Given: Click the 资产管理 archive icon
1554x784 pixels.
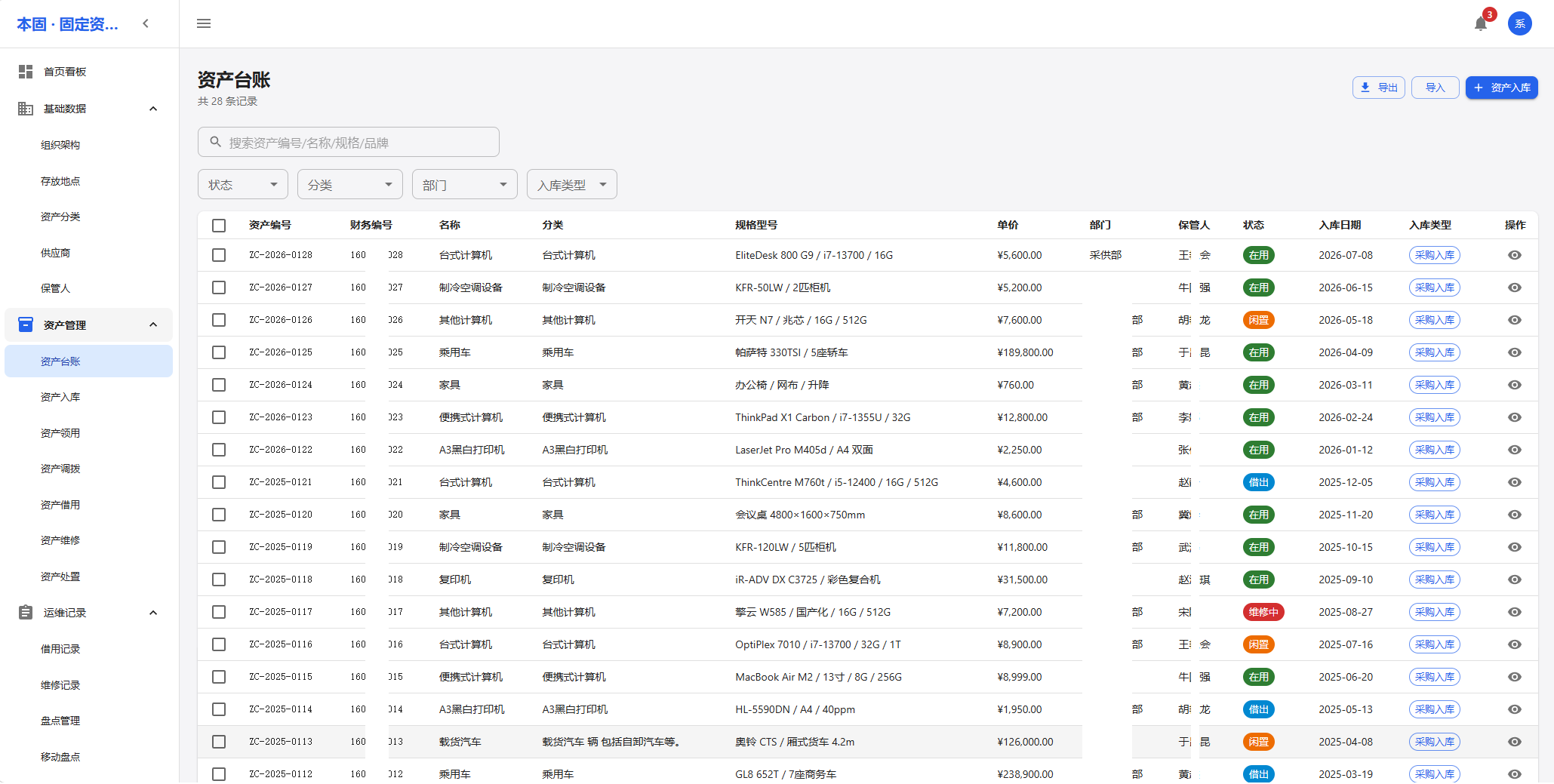Looking at the screenshot, I should (x=26, y=324).
